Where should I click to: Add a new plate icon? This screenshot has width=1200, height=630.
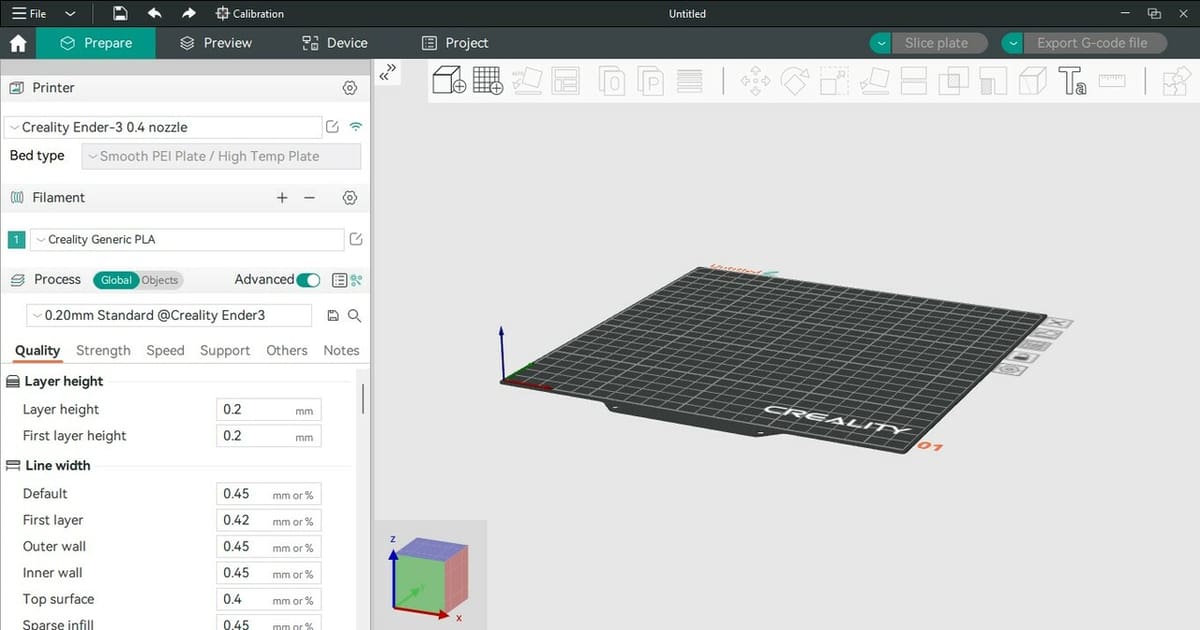pos(488,80)
